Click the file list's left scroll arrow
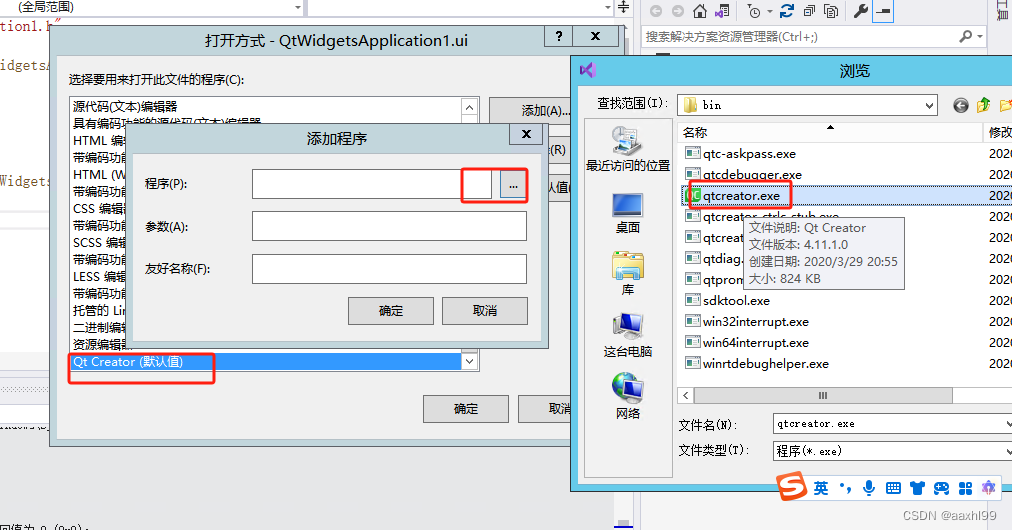Image resolution: width=1012 pixels, height=530 pixels. 685,395
